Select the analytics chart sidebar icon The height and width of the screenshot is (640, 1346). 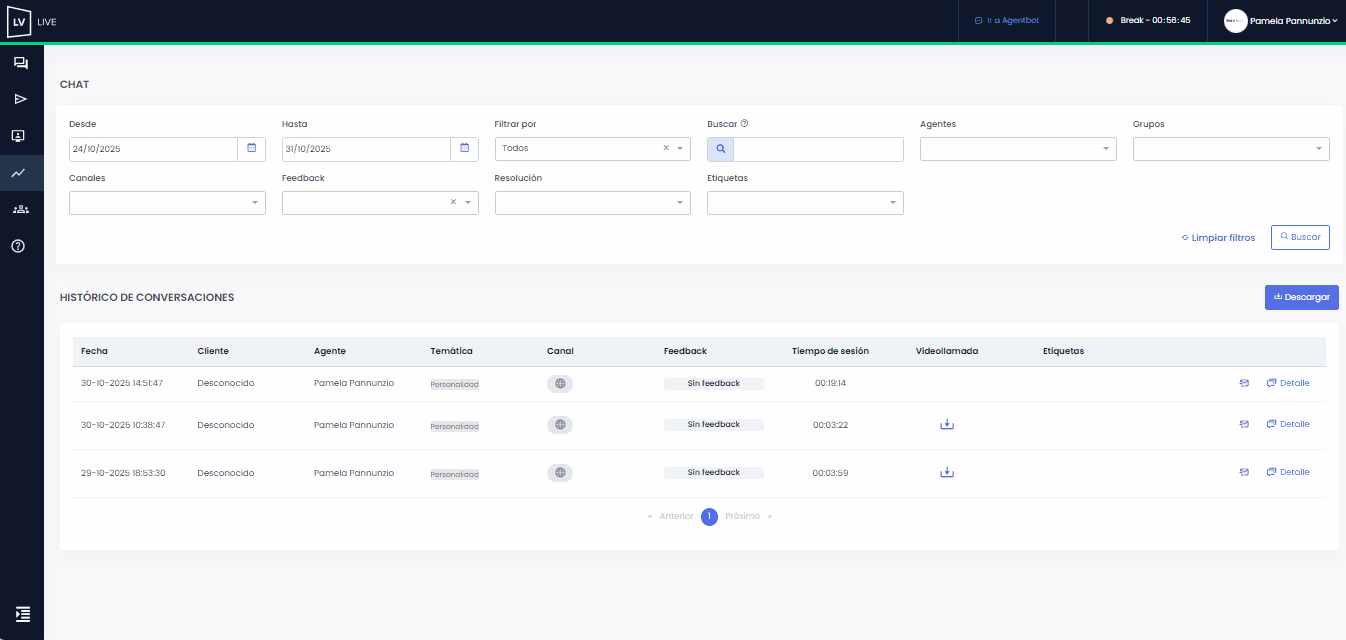(x=19, y=173)
